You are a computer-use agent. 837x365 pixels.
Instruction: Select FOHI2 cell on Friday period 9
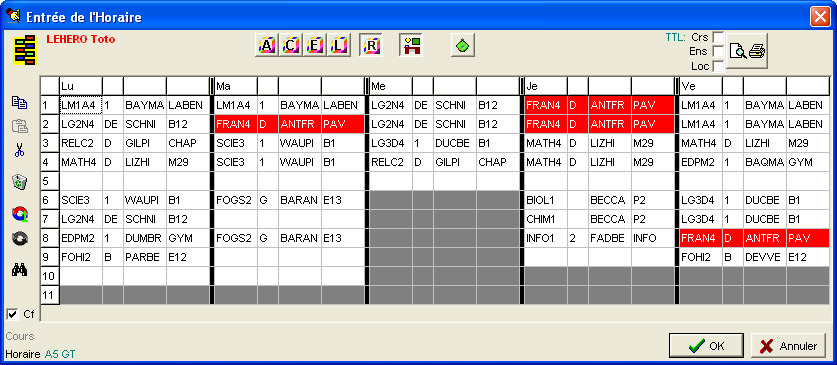(x=700, y=257)
